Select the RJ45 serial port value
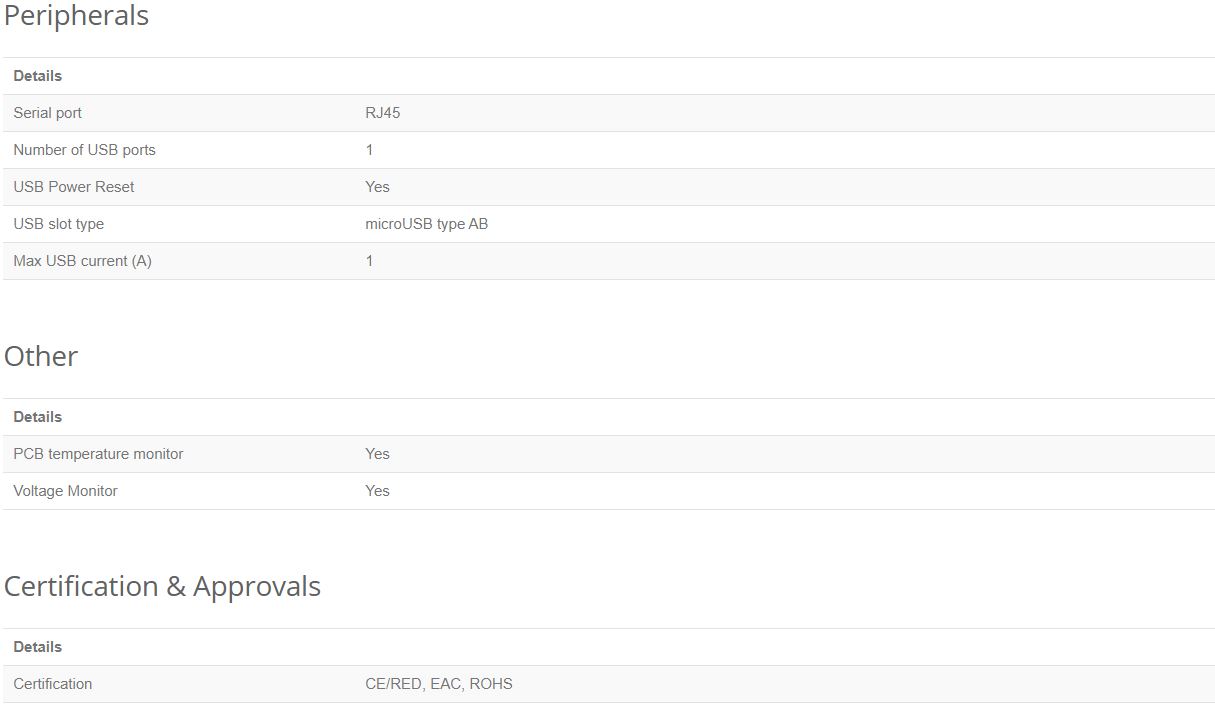 (x=383, y=113)
